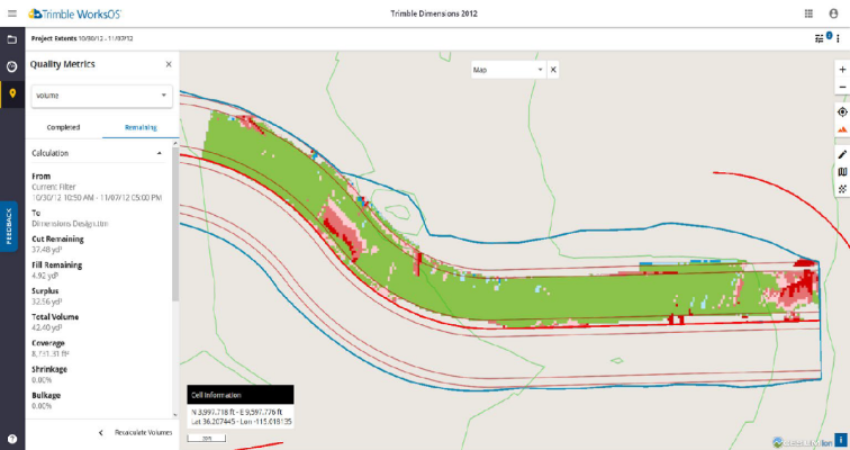Click the Quality Metrics panel scrollbar

[x=175, y=222]
